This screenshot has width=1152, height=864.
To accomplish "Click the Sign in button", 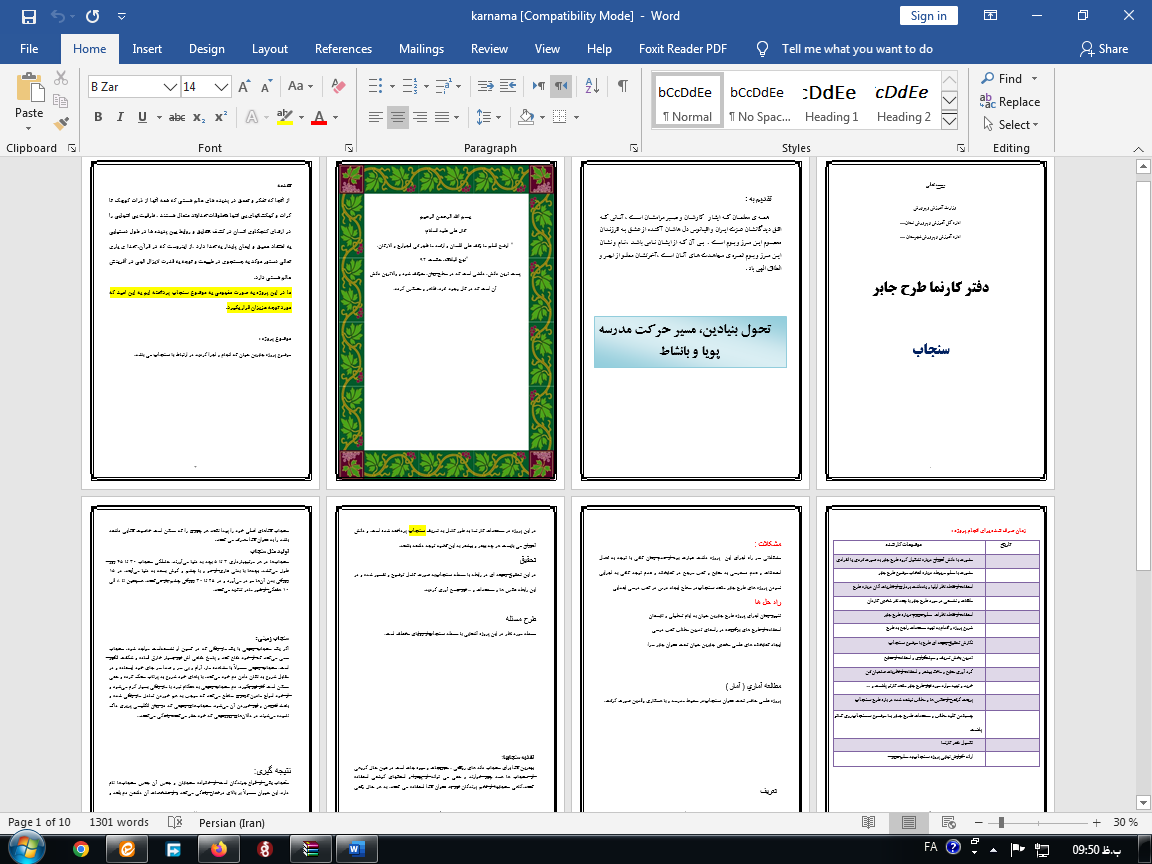I will 928,16.
